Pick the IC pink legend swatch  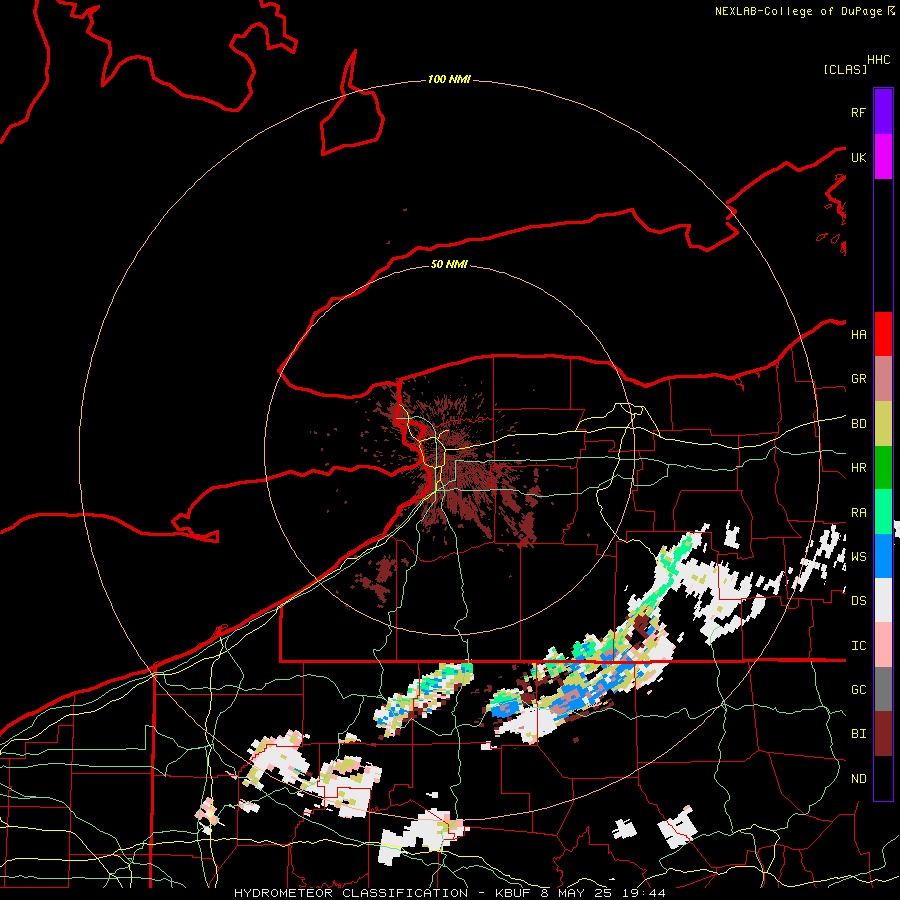pyautogui.click(x=883, y=645)
